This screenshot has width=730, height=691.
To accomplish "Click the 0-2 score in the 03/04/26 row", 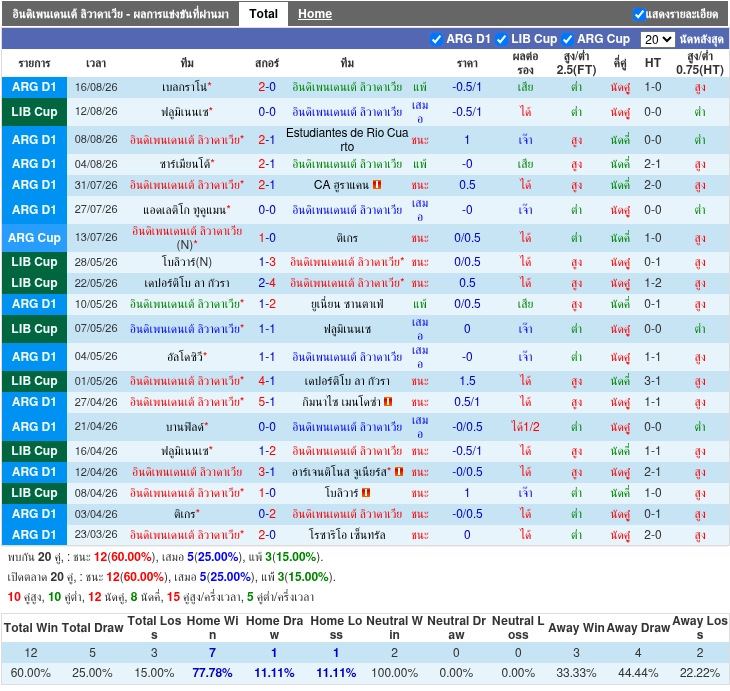I will (267, 514).
